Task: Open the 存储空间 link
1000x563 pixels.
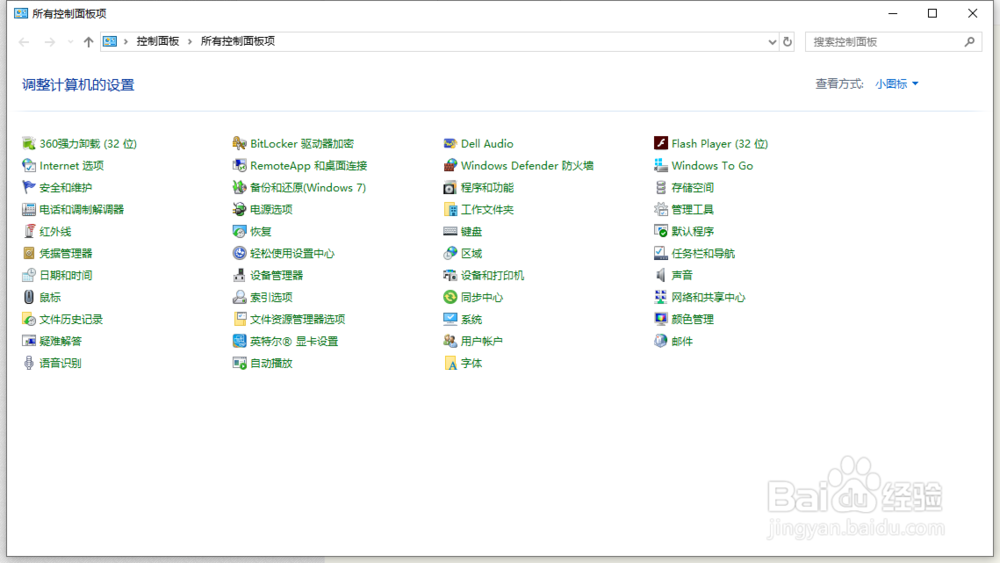Action: tap(693, 187)
